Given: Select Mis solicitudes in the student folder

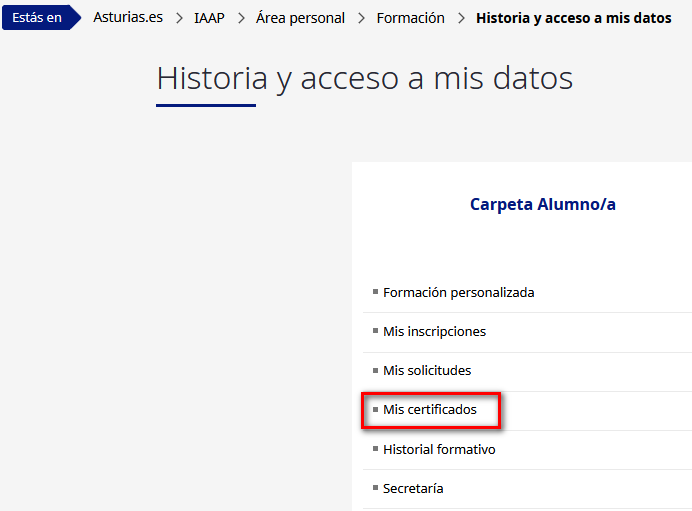Looking at the screenshot, I should [x=427, y=370].
